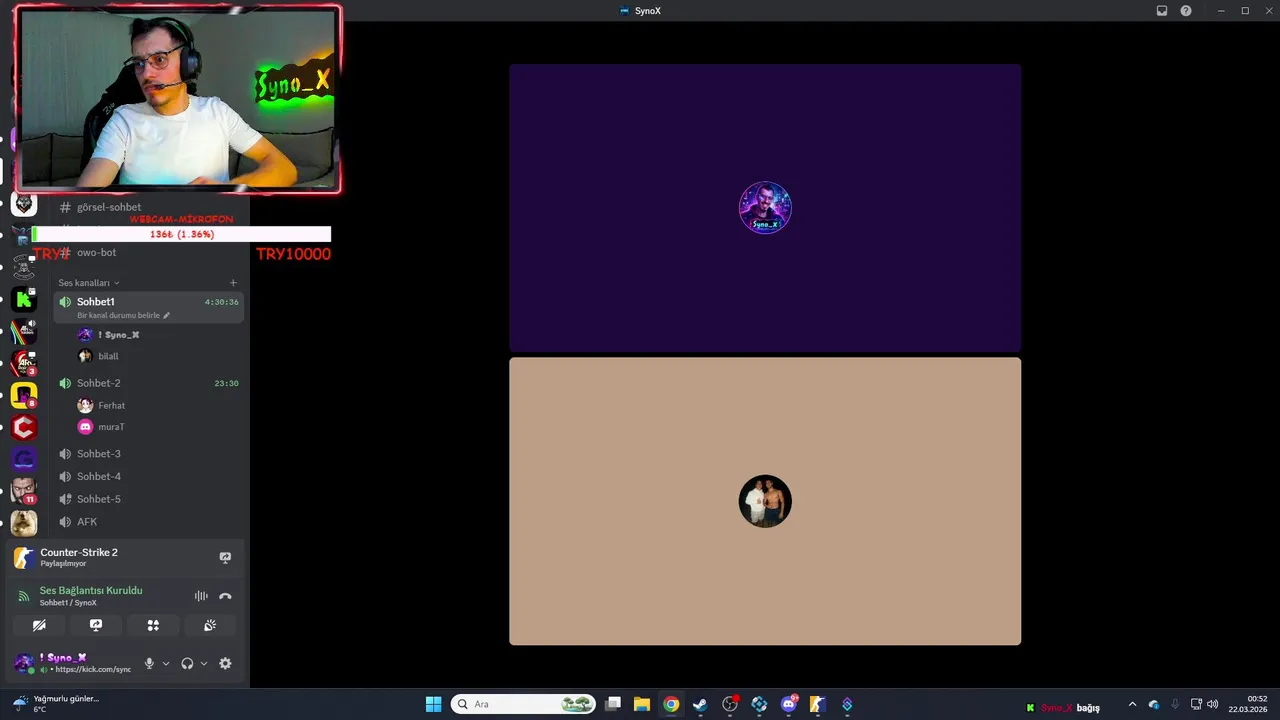1280x720 pixels.
Task: Open user settings gear icon
Action: [225, 663]
